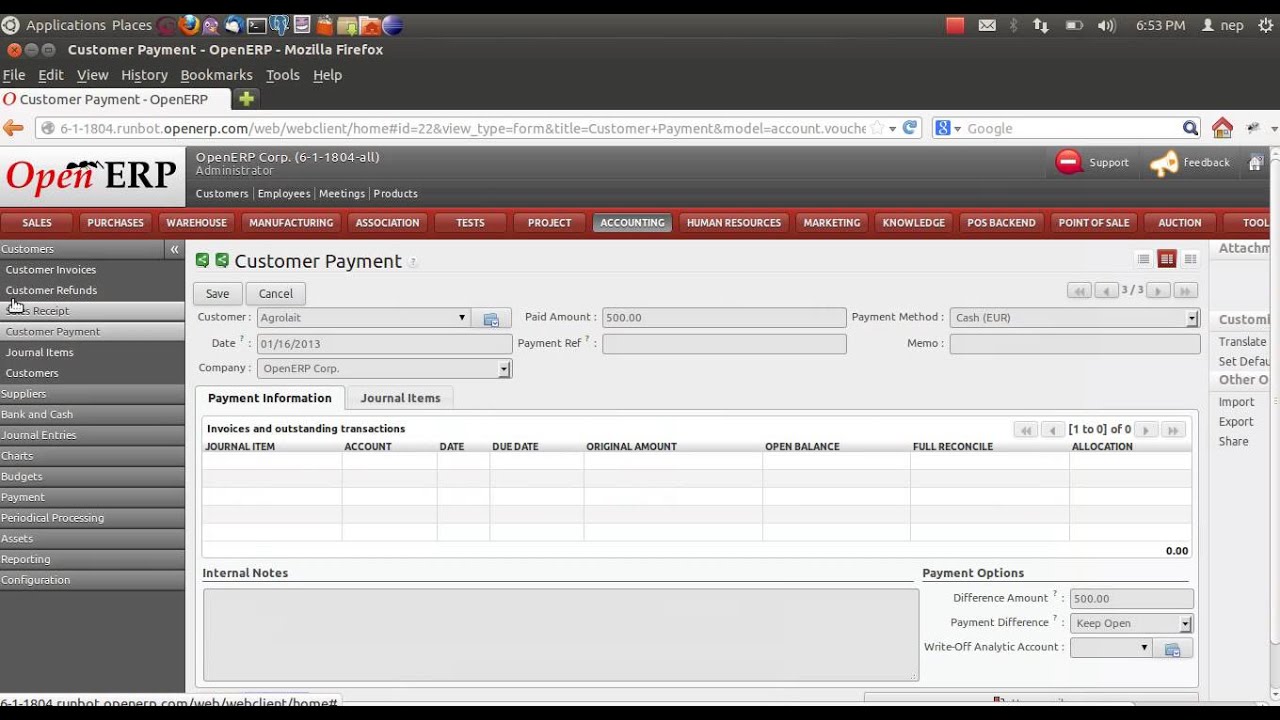
Task: Collapse the left sidebar with double-chevron
Action: (x=174, y=249)
